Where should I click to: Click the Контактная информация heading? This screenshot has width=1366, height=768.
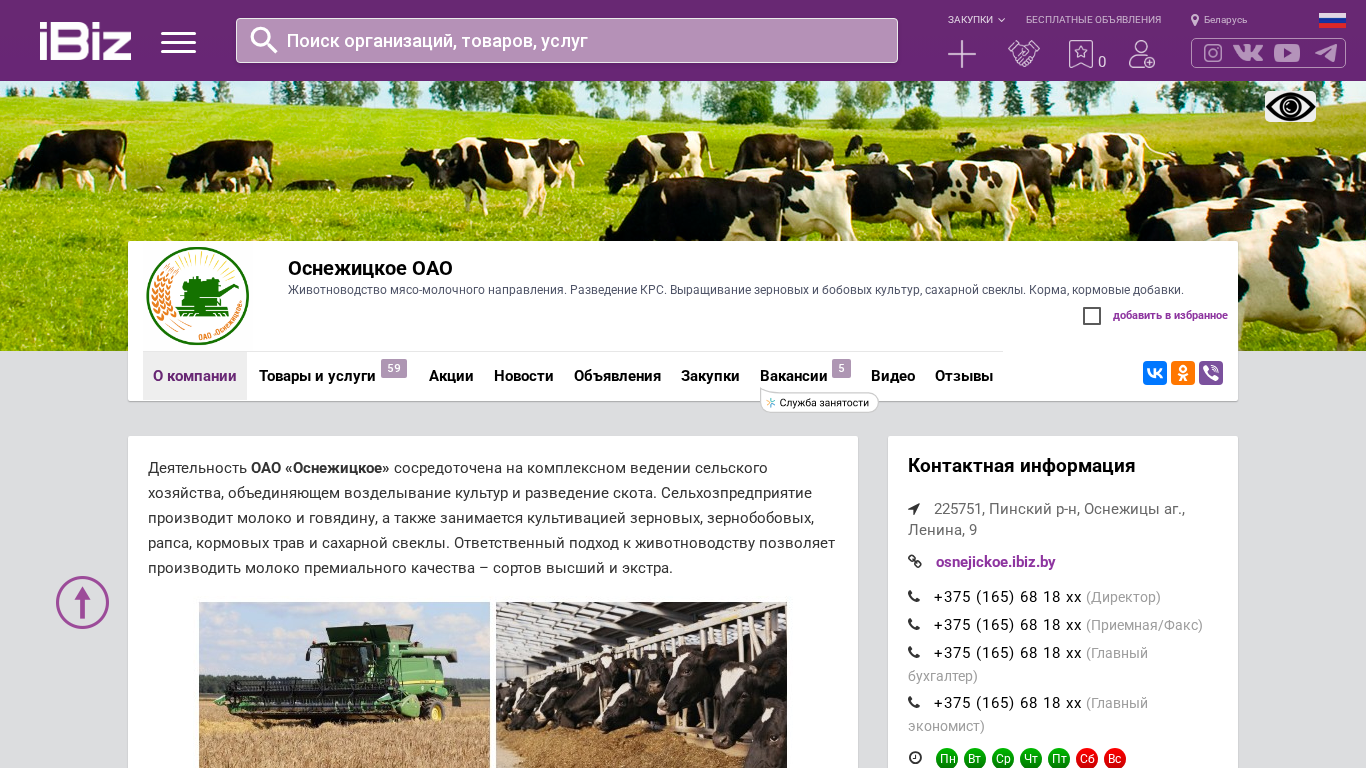pos(1021,466)
